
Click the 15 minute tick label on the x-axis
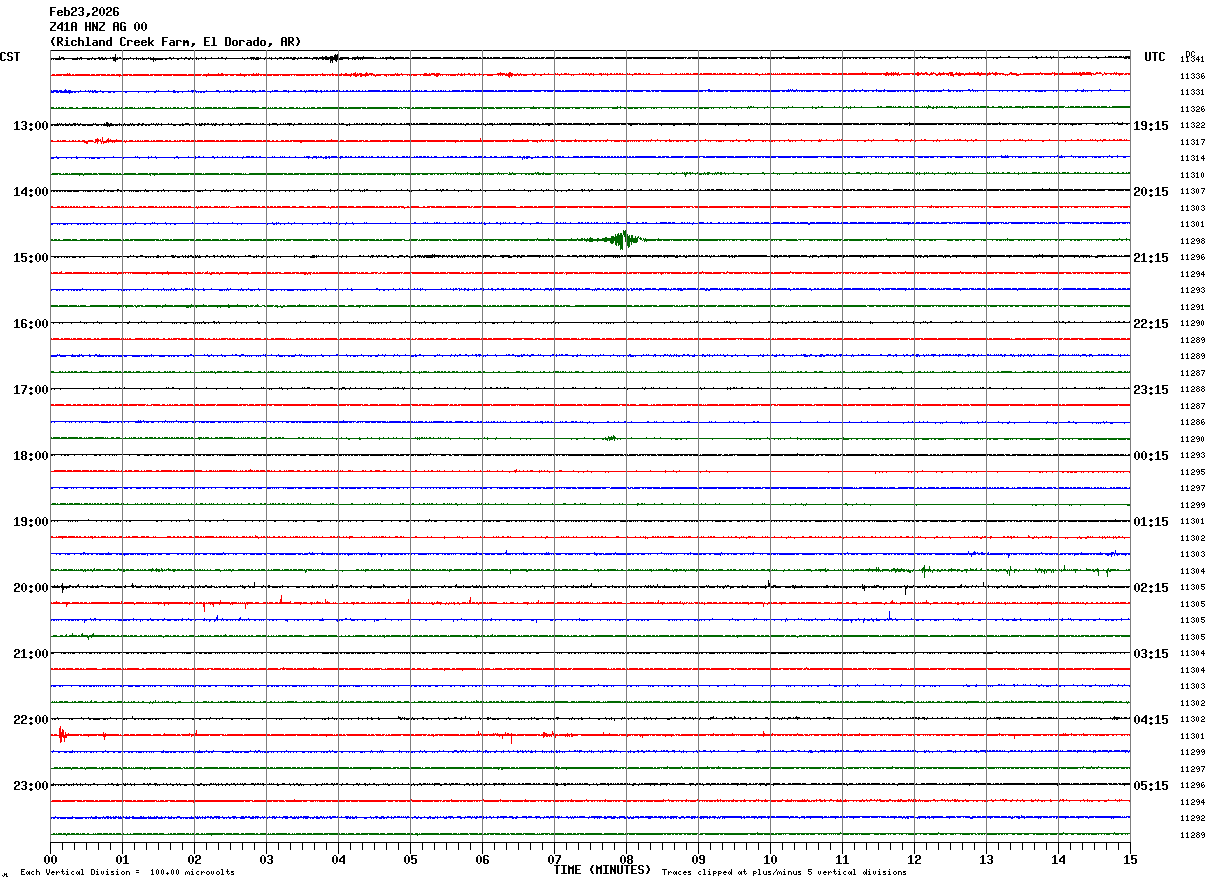pos(1130,859)
